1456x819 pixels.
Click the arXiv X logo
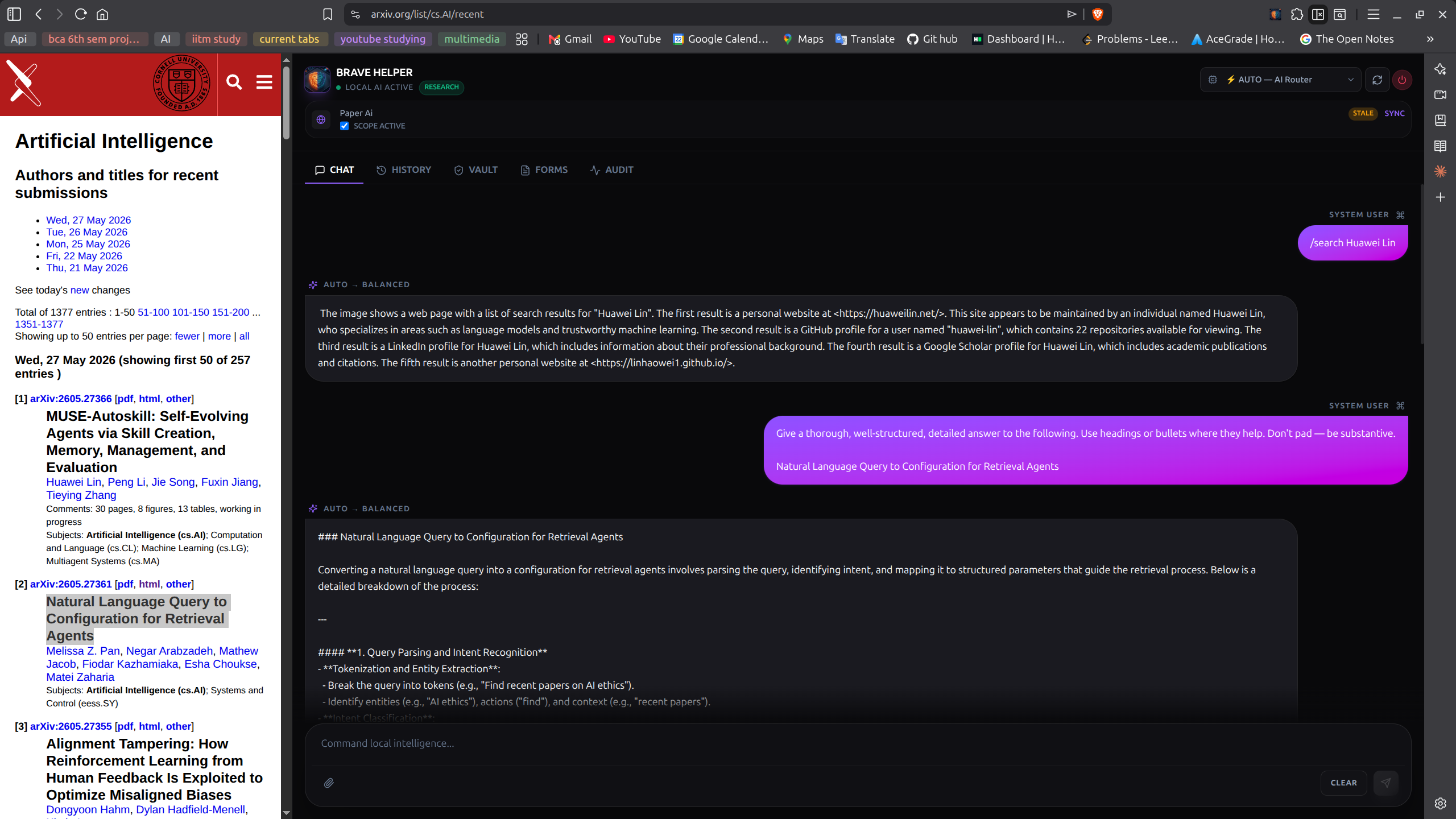coord(23,84)
